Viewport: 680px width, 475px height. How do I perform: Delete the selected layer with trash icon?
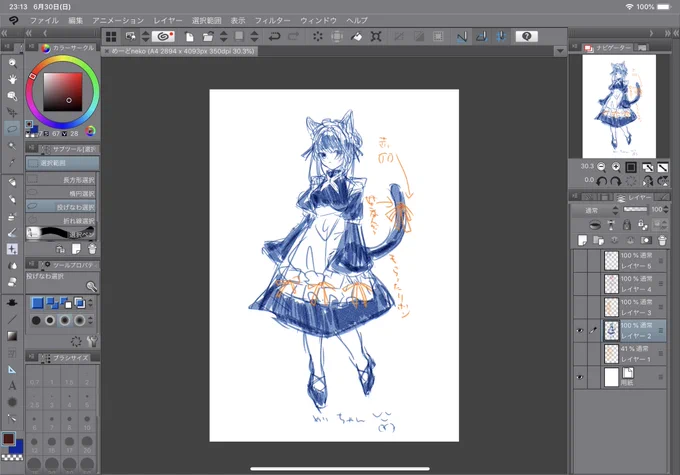(662, 240)
